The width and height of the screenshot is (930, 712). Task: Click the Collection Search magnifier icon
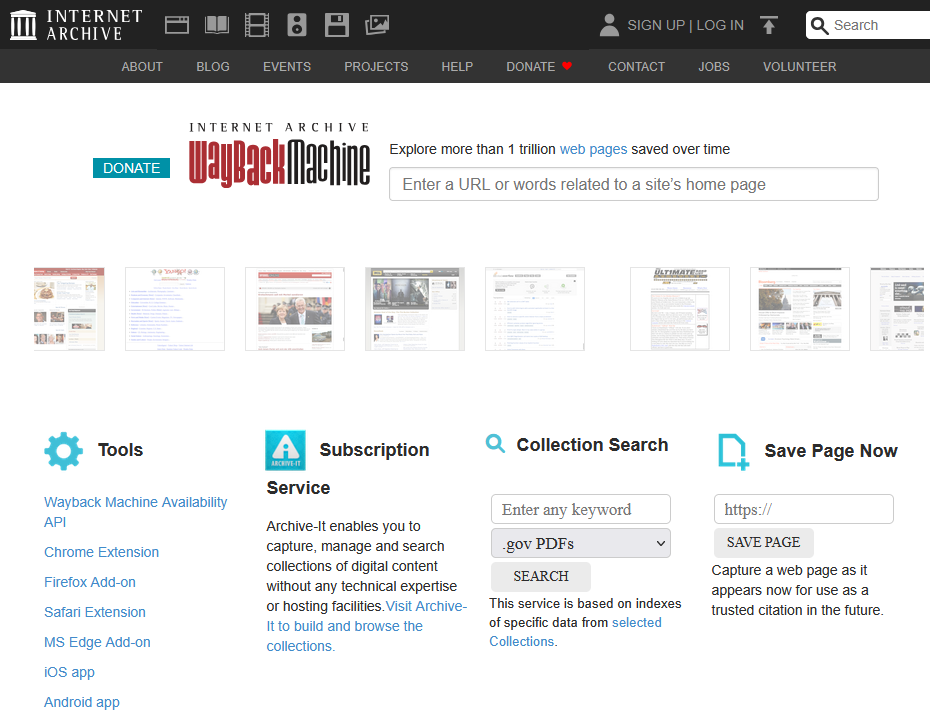[x=495, y=444]
